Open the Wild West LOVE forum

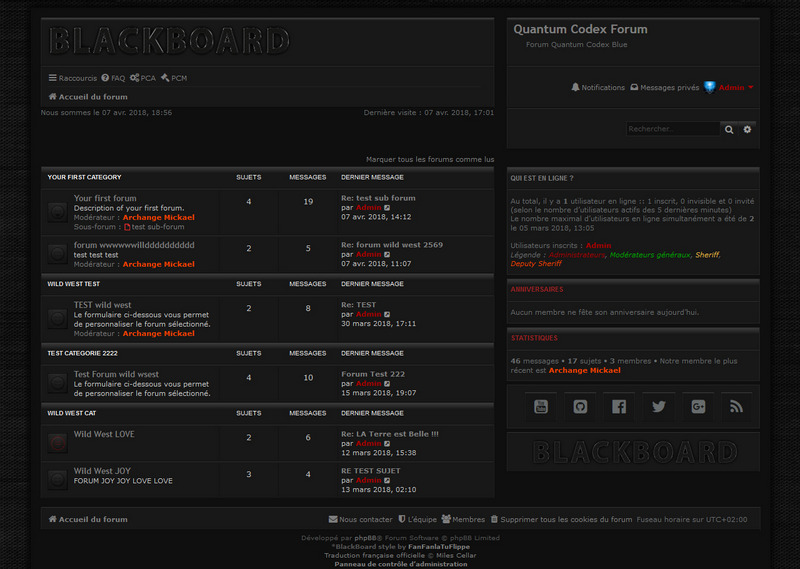click(x=104, y=435)
